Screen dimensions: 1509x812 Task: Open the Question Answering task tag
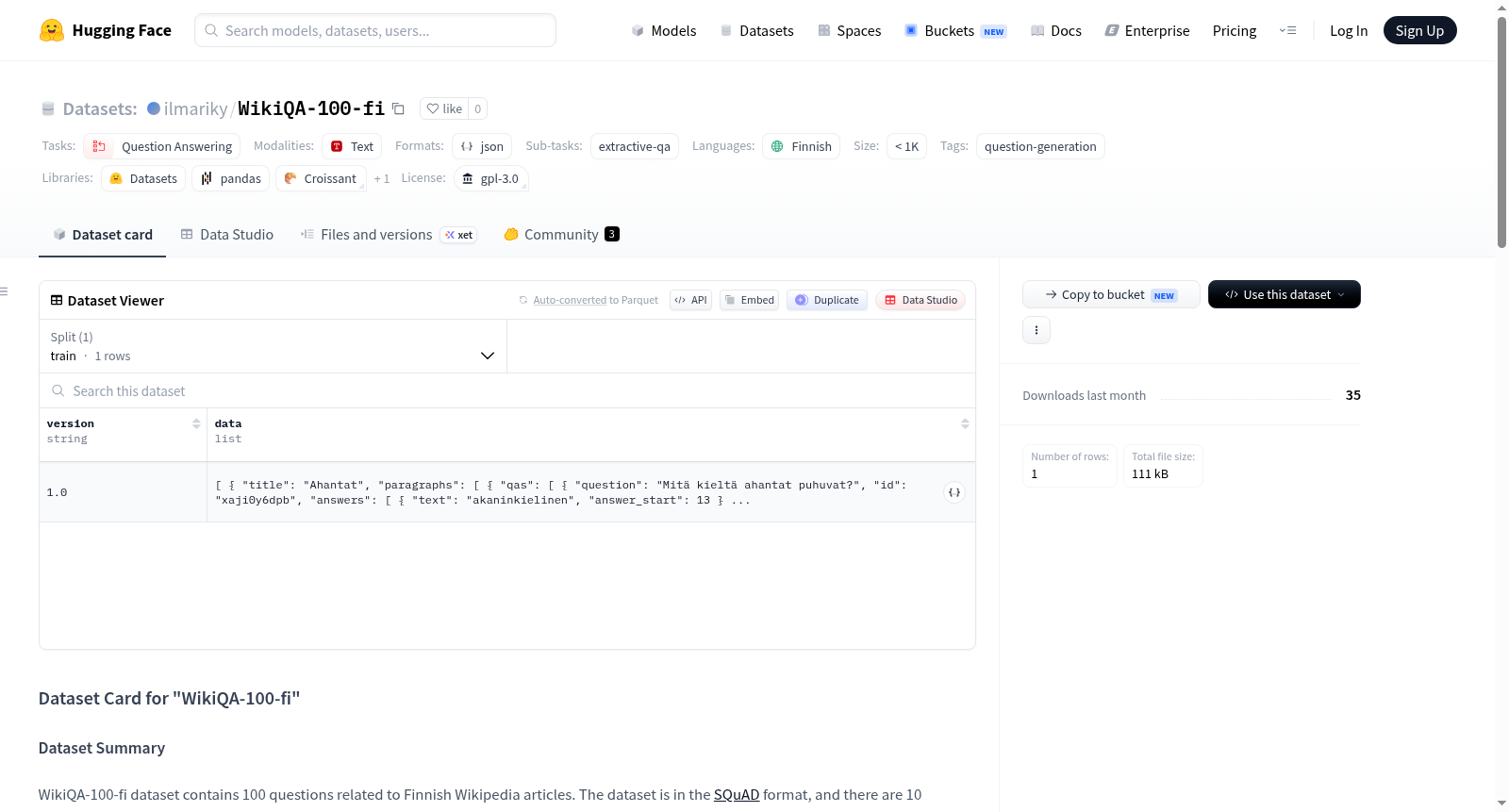[x=162, y=146]
